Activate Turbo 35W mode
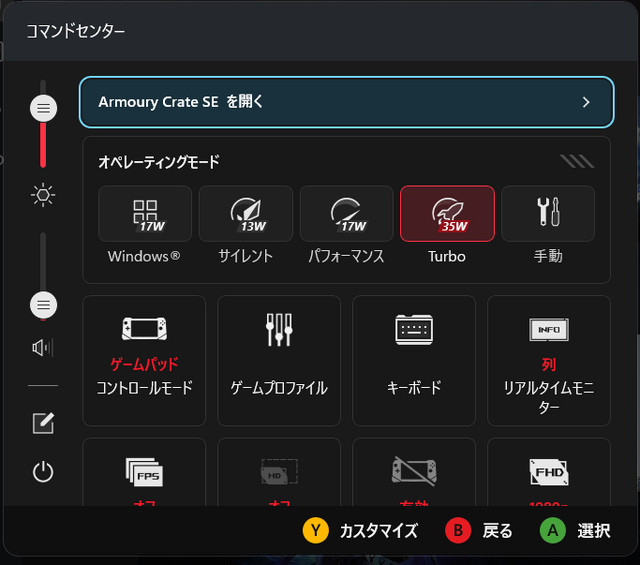The image size is (640, 565). (x=447, y=214)
